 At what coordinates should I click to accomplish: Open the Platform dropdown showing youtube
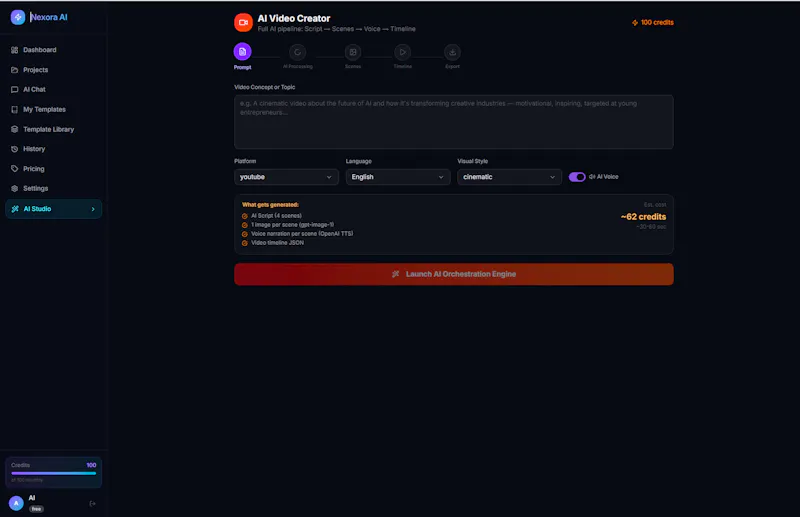[286, 177]
